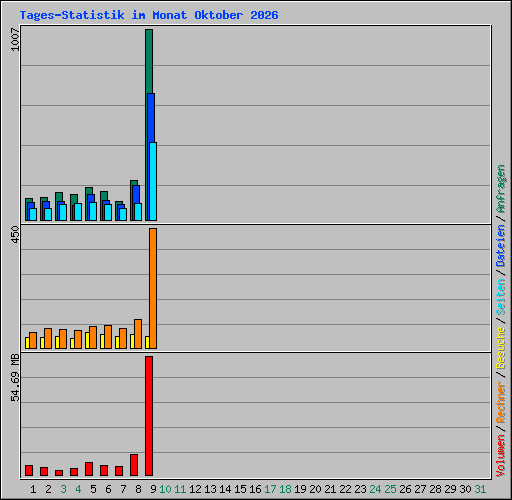512x500 pixels.
Task: Click day label '20' on x-axis
Action: tap(315, 489)
